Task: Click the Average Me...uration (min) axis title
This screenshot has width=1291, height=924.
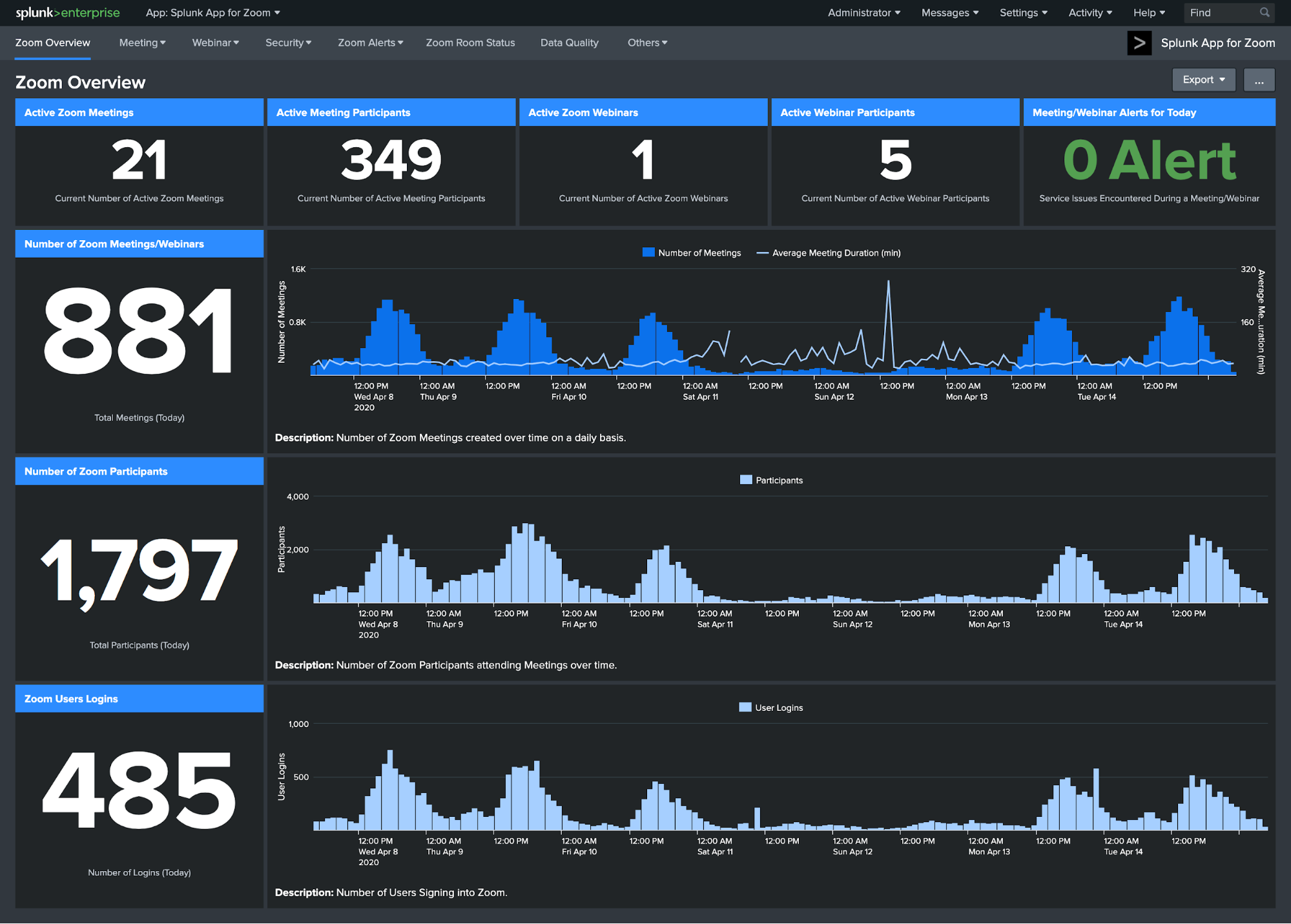Action: click(x=1261, y=322)
